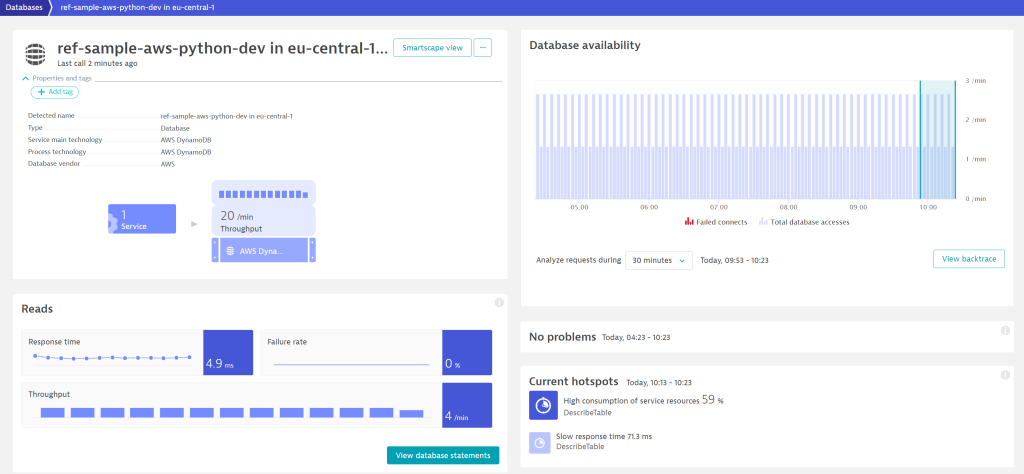Click the info icon in the Reads panel
Image resolution: width=1024 pixels, height=474 pixels.
(498, 302)
